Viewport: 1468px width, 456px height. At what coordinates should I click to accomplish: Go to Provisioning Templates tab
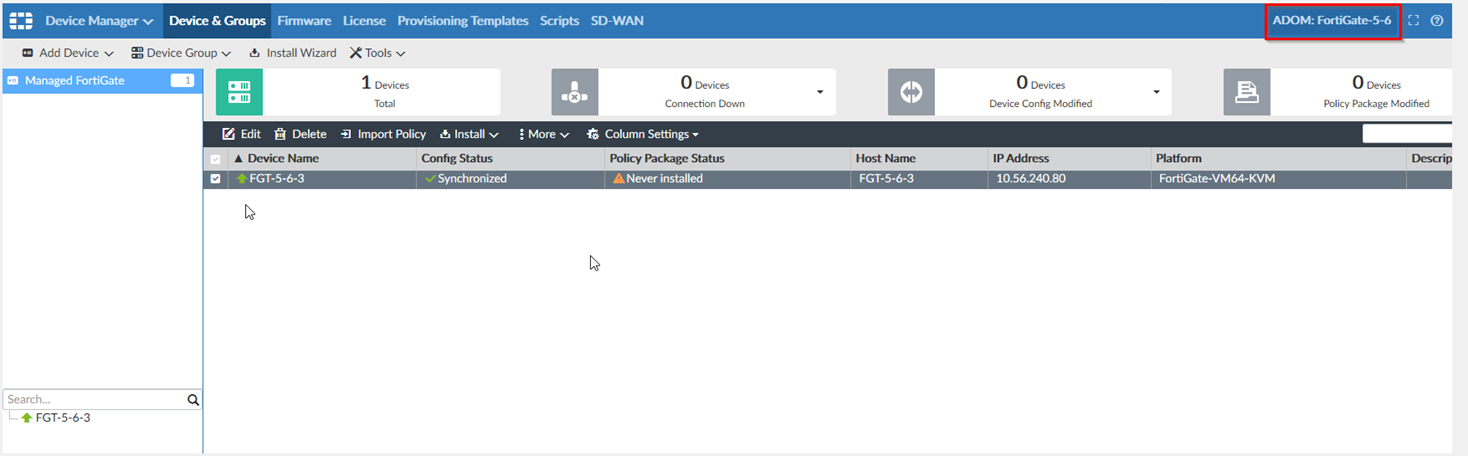click(x=463, y=20)
